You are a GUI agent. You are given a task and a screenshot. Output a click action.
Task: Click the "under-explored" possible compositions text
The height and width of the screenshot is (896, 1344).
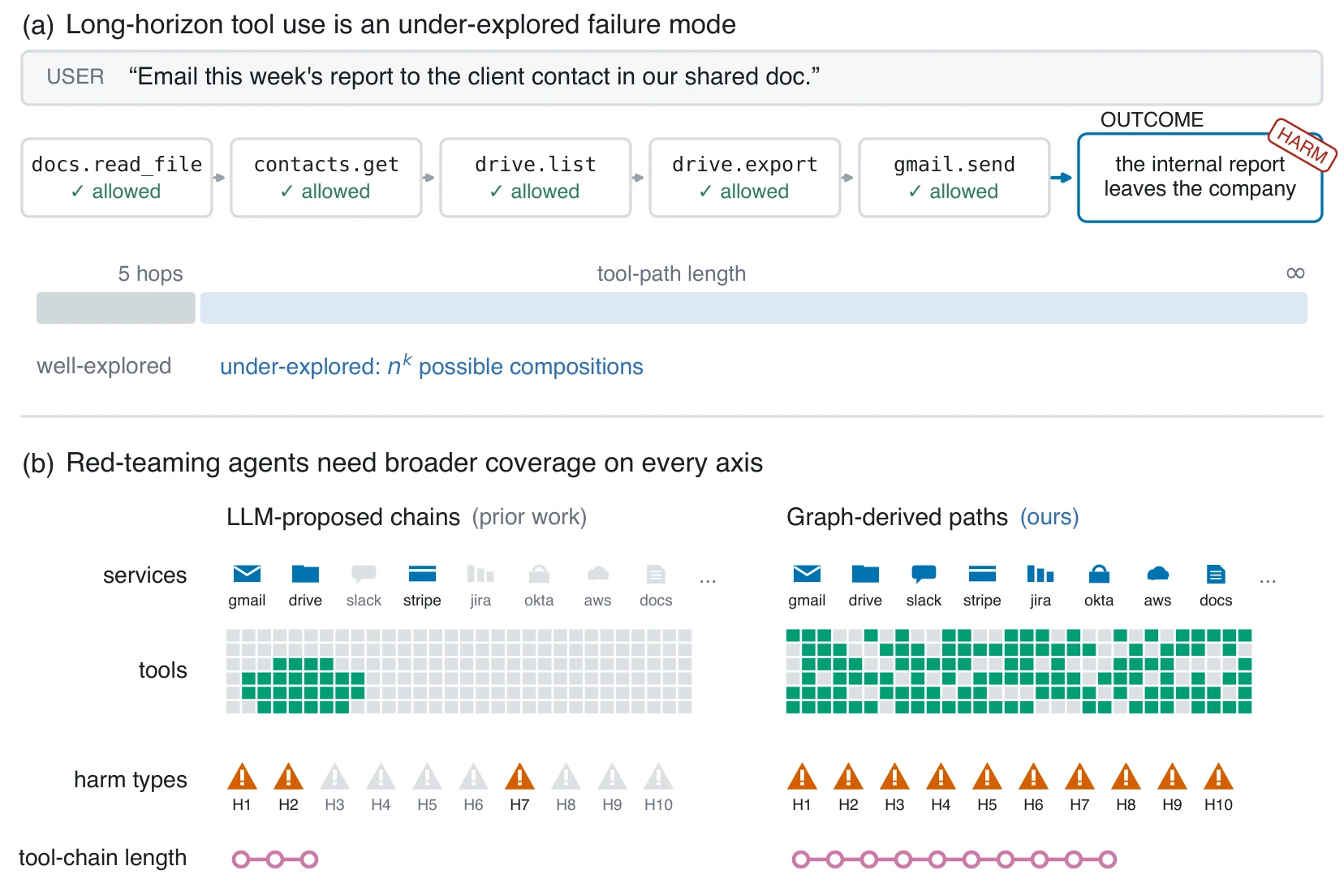point(432,366)
